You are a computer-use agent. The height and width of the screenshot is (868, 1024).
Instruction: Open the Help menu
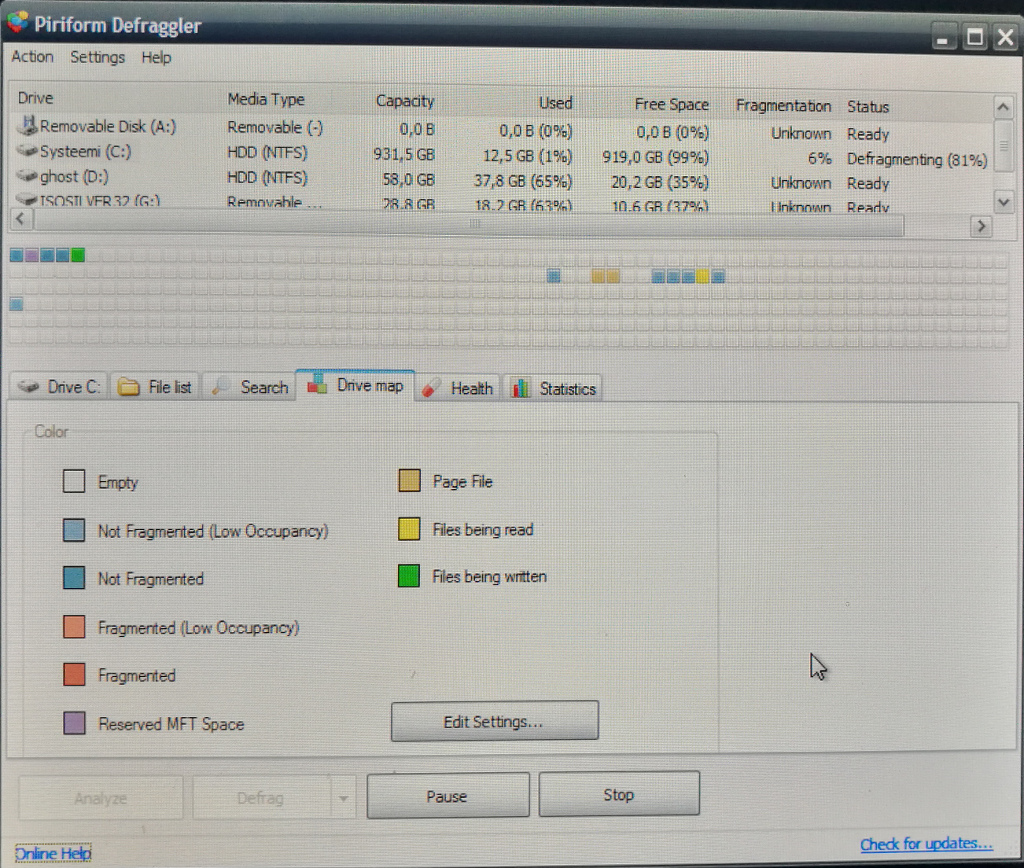[x=156, y=57]
